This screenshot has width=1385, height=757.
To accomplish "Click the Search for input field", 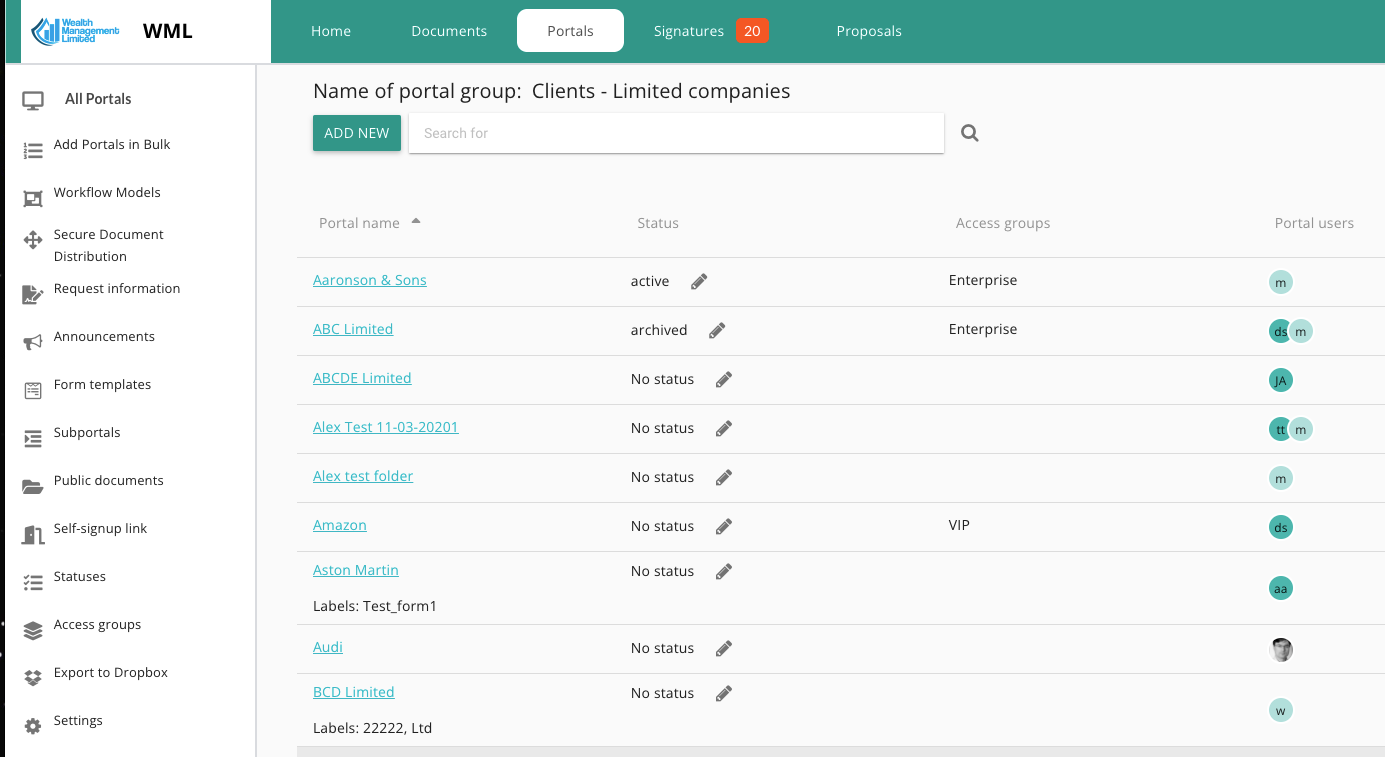I will pos(676,132).
